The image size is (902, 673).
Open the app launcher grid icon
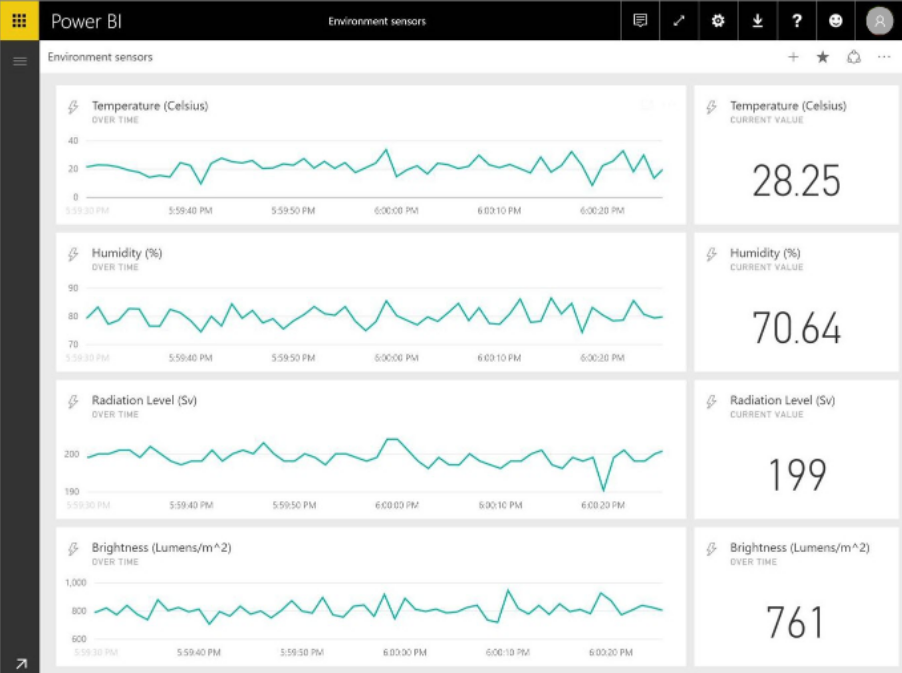click(19, 21)
